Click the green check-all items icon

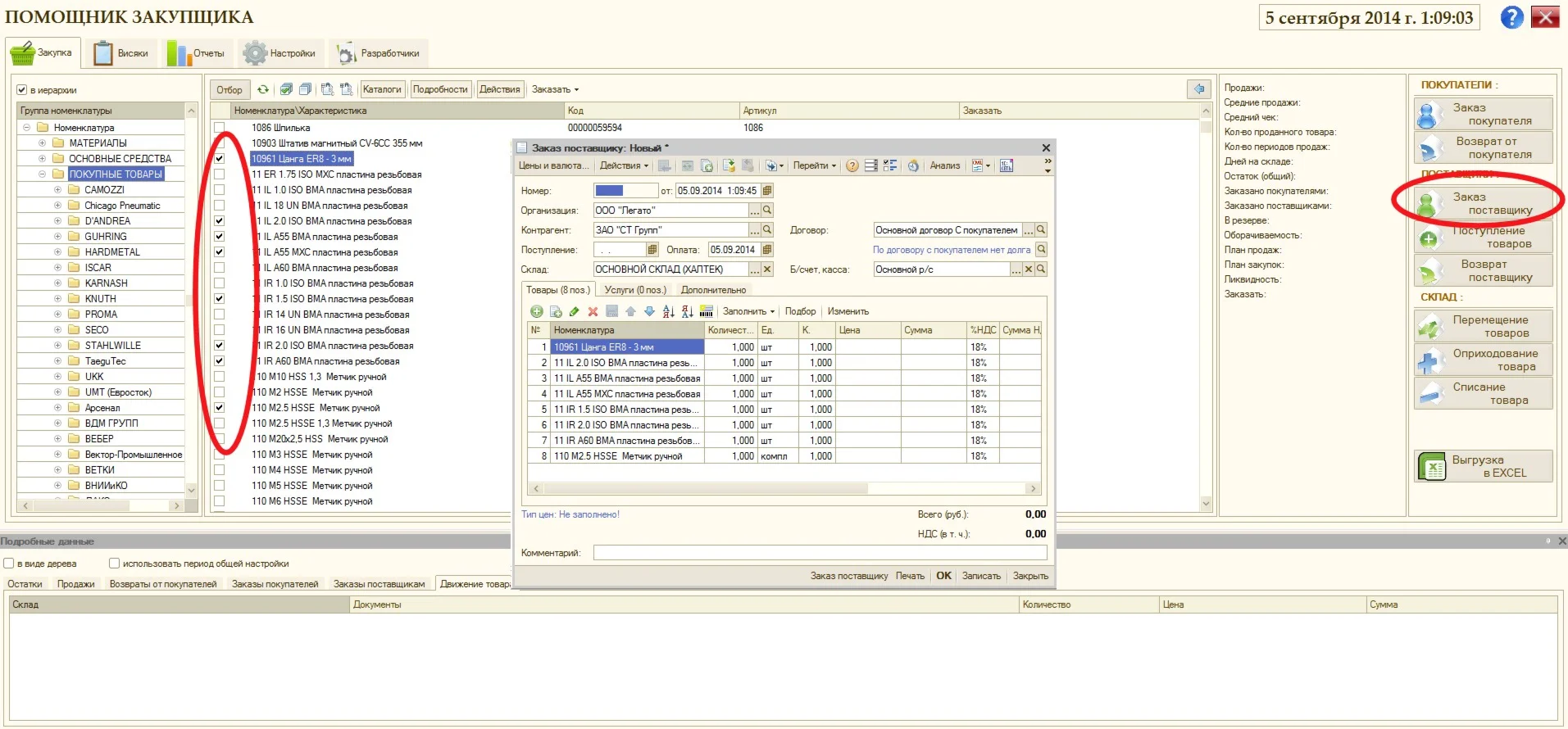pyautogui.click(x=286, y=89)
